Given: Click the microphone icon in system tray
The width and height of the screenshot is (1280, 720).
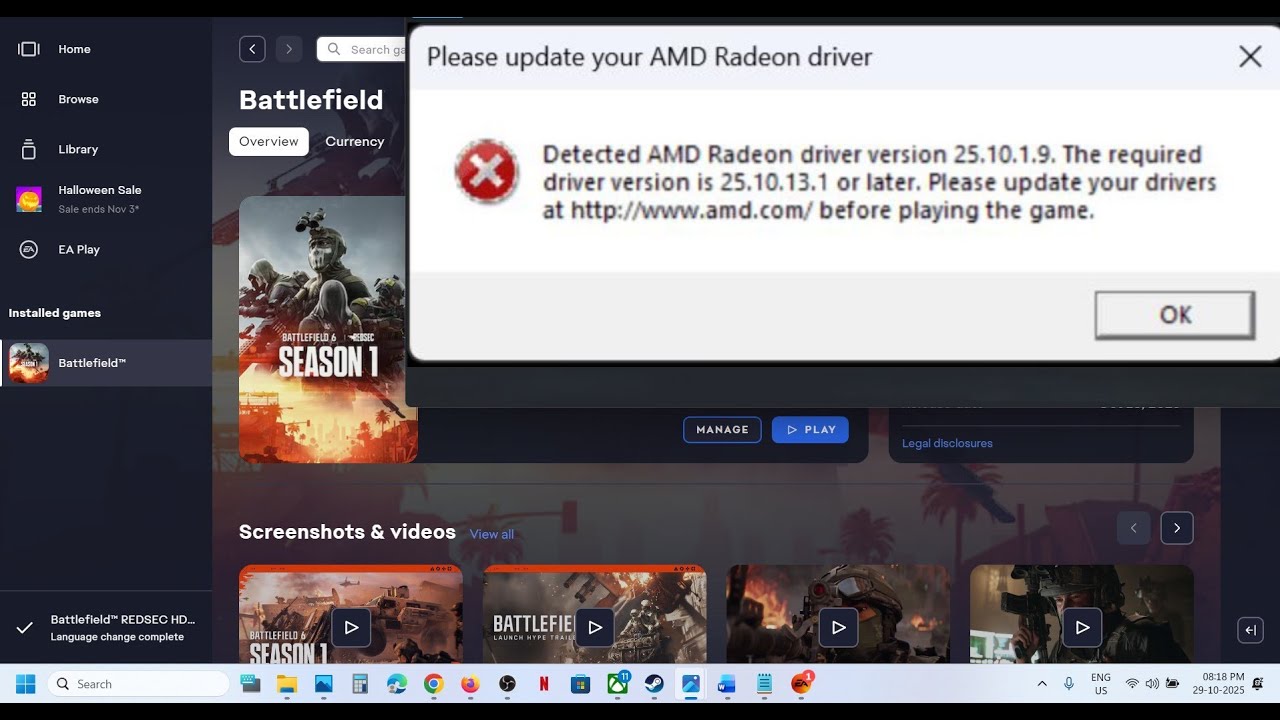Looking at the screenshot, I should pos(1069,684).
